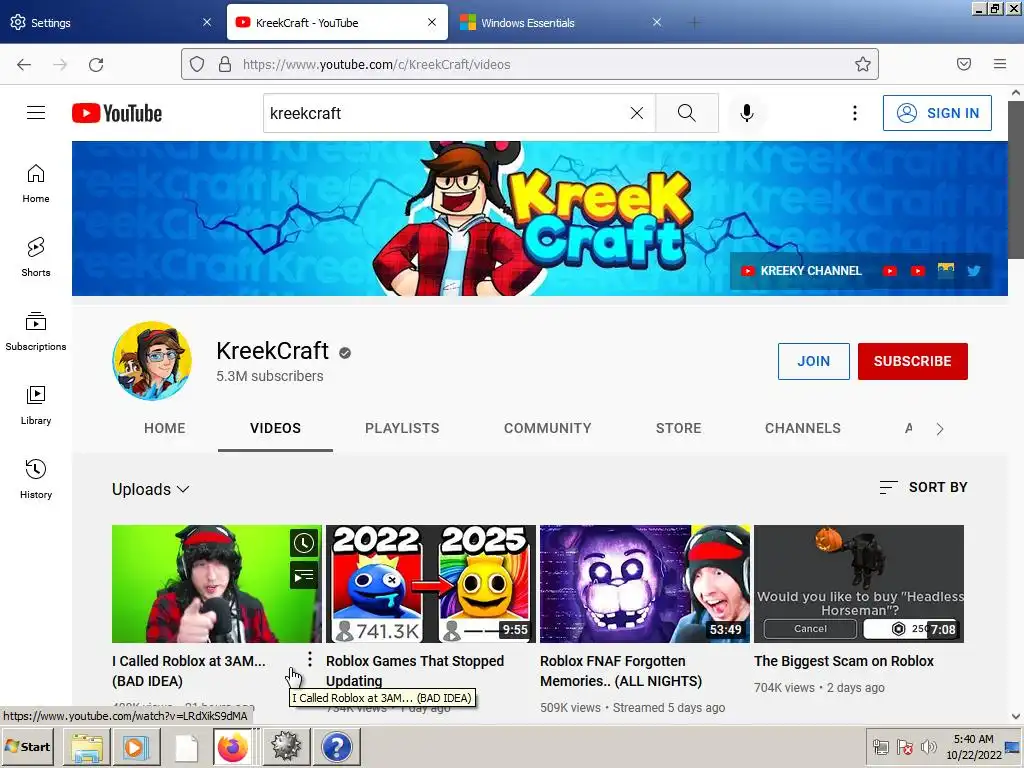Open the SORT BY menu
Screen dimensions: 1024x768
coord(923,487)
